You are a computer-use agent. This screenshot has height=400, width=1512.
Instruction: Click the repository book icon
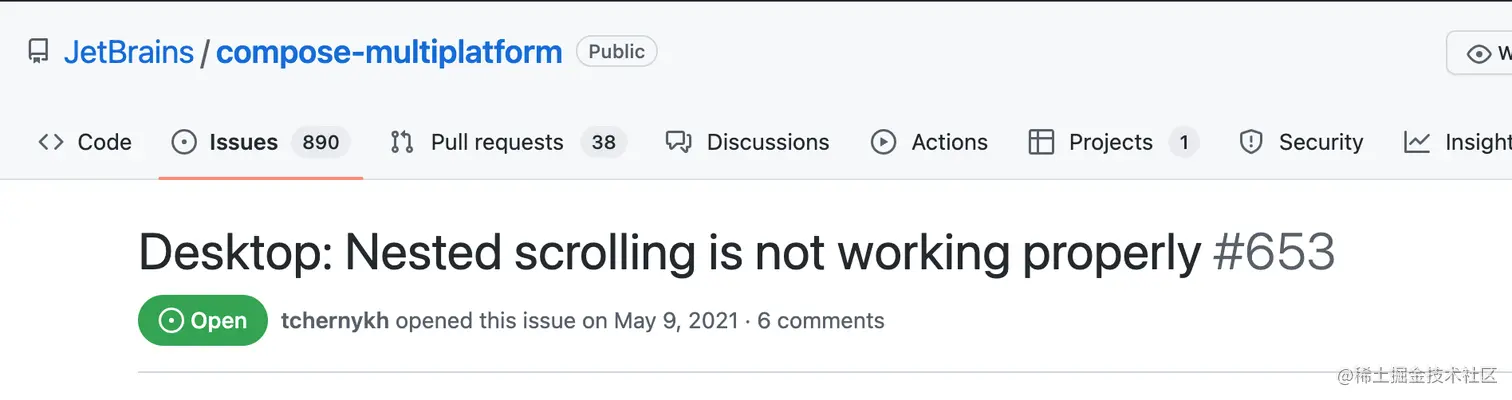click(38, 52)
